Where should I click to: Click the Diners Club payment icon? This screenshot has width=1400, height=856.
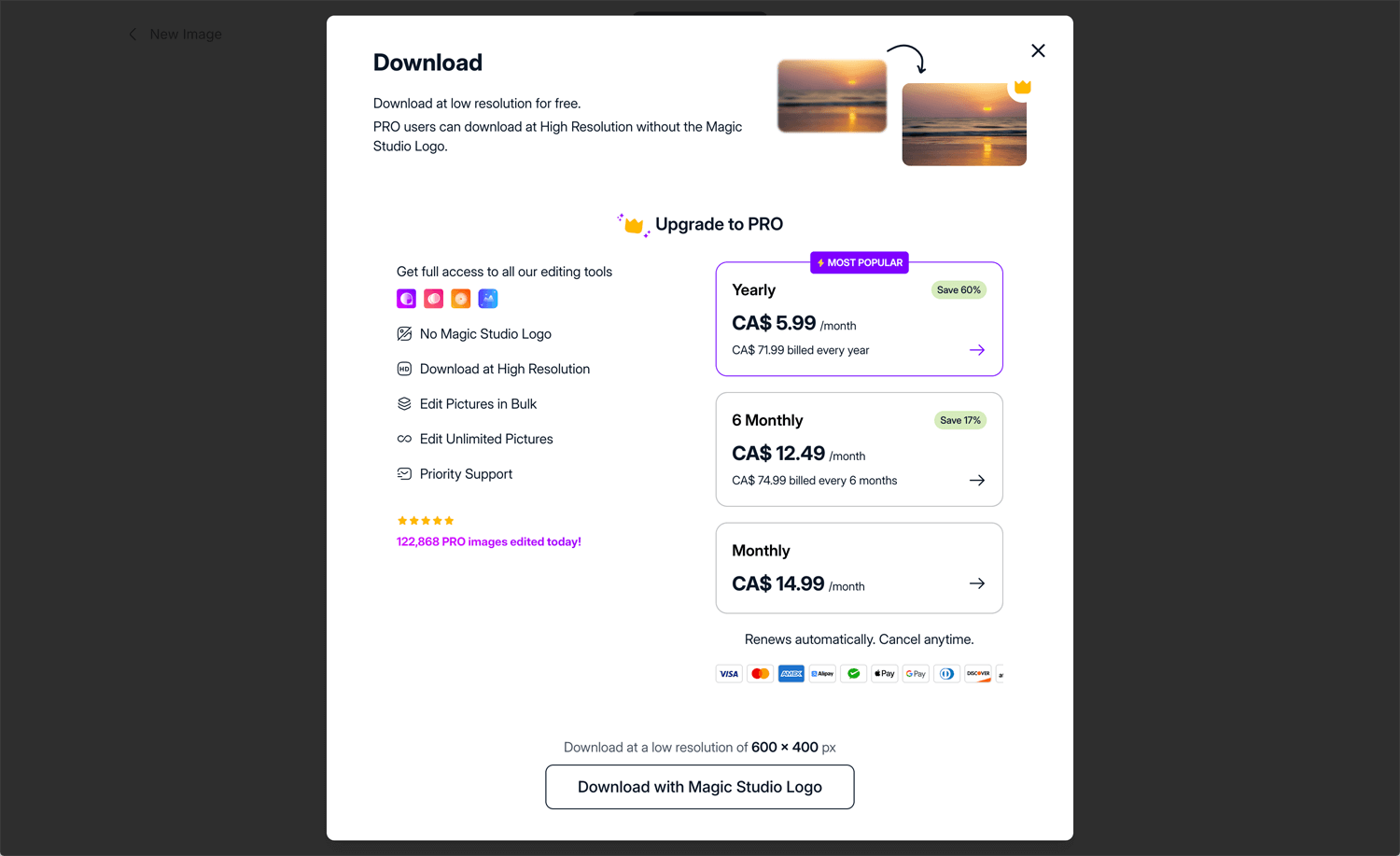947,674
